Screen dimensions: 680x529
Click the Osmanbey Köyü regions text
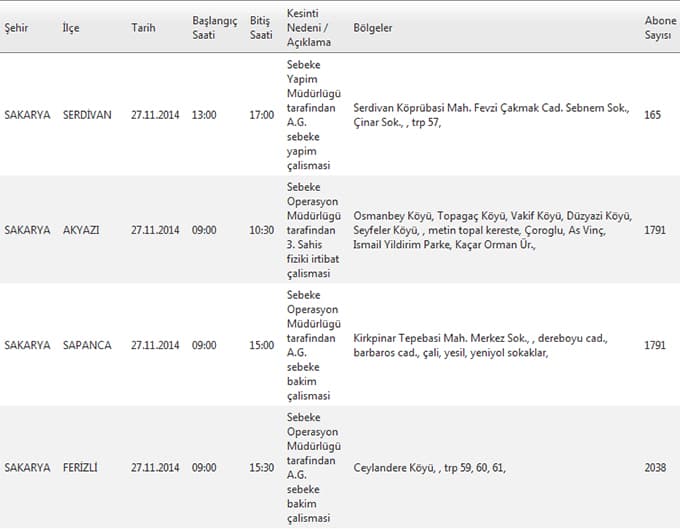[x=493, y=230]
